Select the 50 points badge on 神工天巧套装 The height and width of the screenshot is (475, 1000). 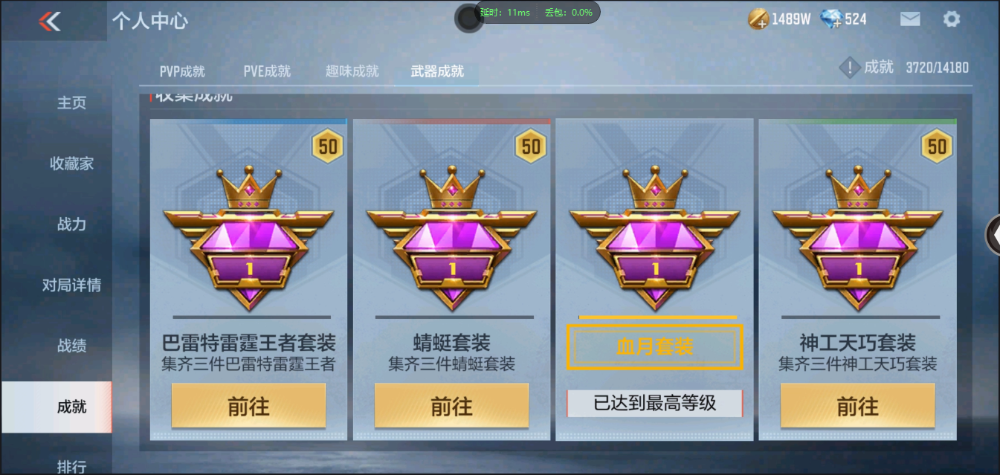coord(936,147)
